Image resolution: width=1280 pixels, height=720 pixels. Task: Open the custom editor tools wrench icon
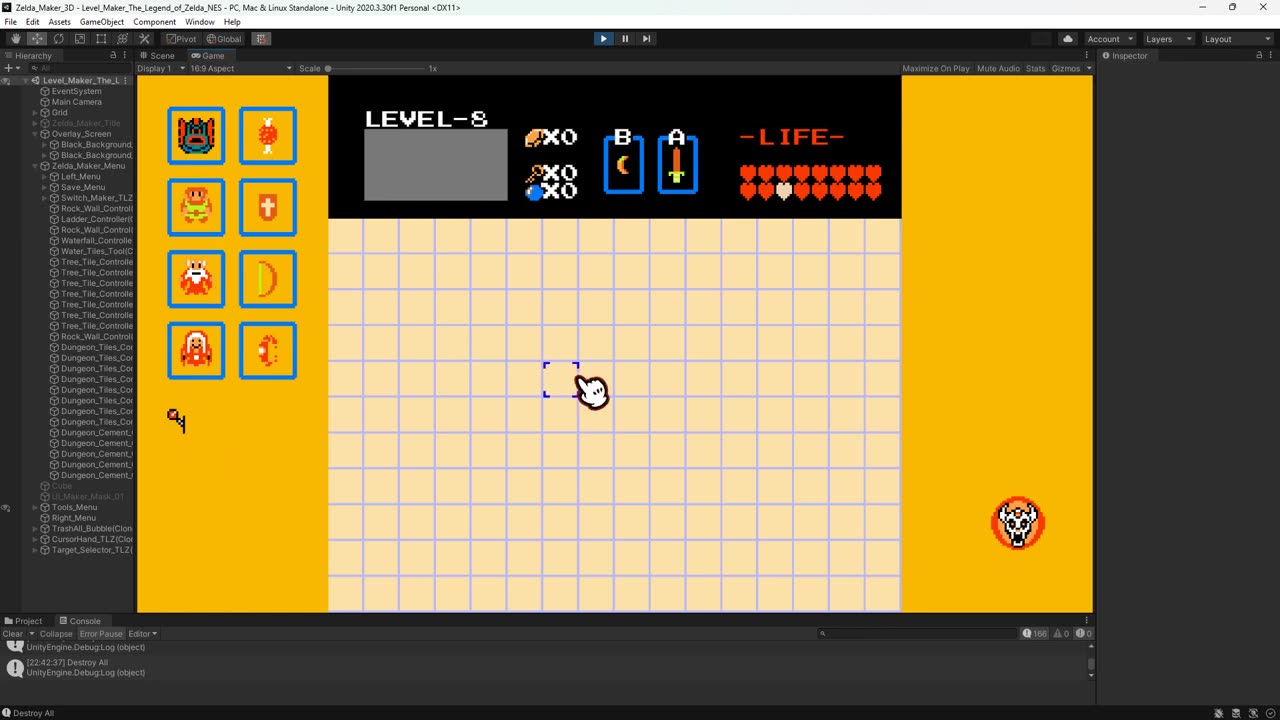tap(144, 39)
